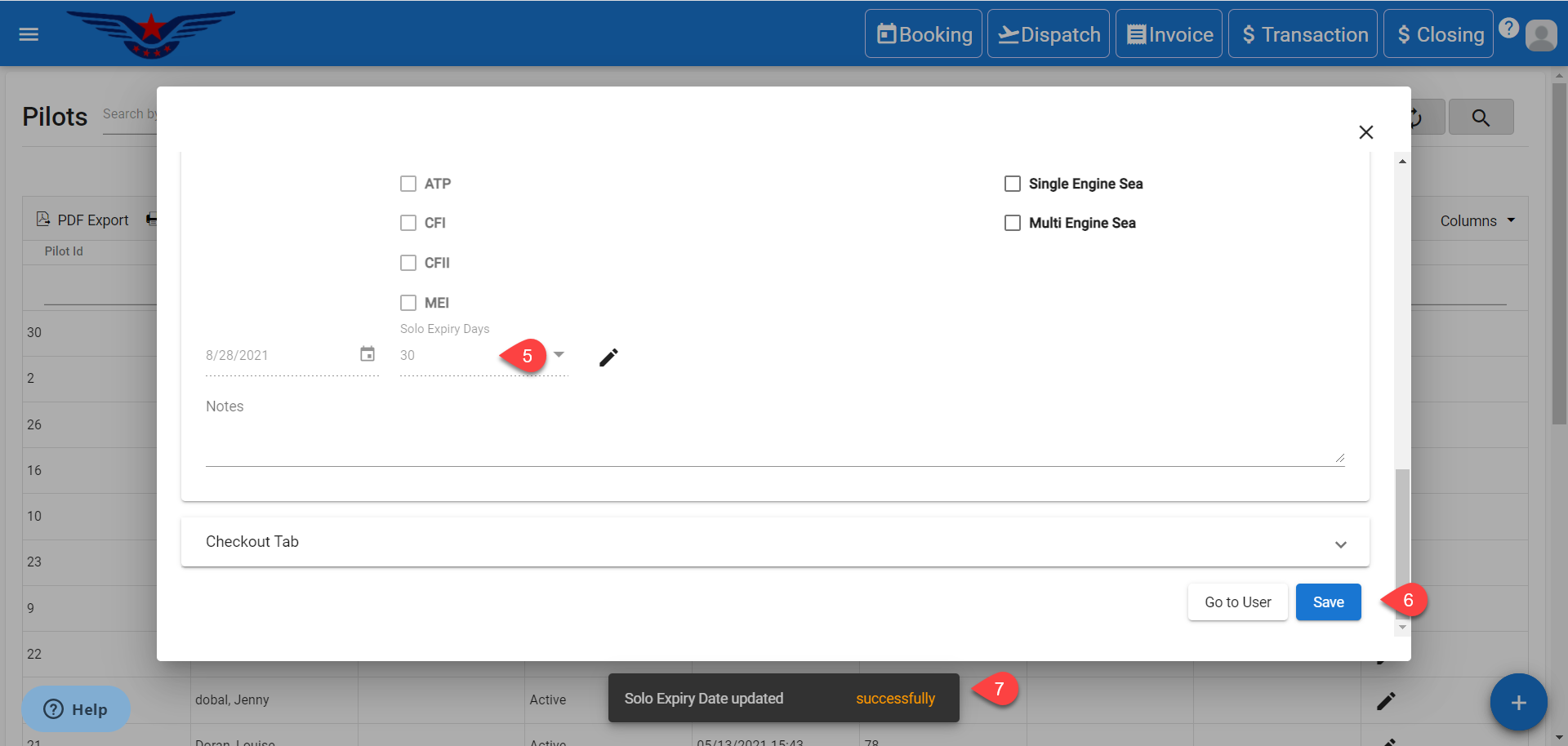
Task: Tick the Single Engine Sea checkbox
Action: pyautogui.click(x=1013, y=184)
